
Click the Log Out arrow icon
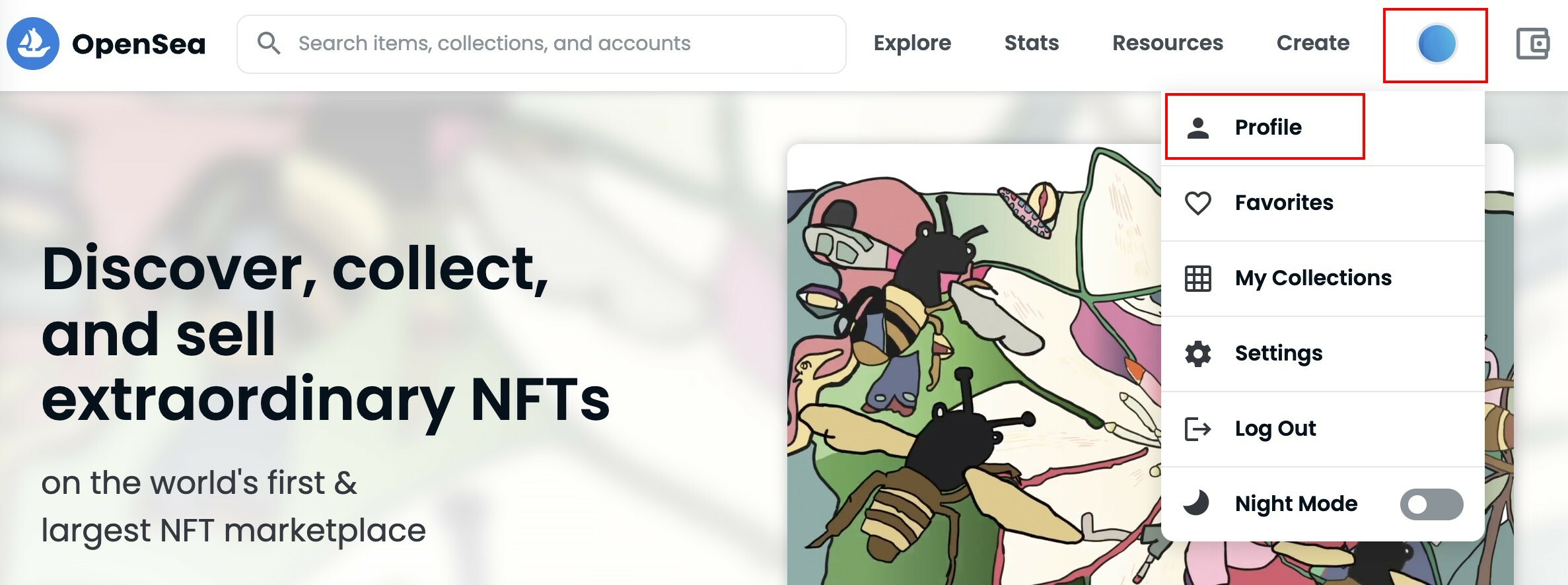1197,429
